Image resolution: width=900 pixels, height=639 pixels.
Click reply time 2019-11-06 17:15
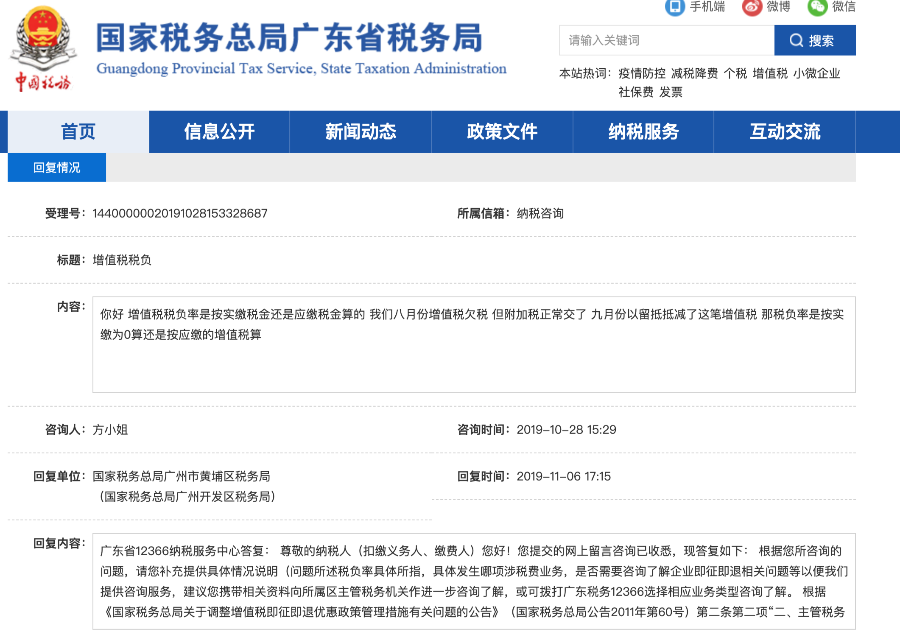[x=564, y=476]
